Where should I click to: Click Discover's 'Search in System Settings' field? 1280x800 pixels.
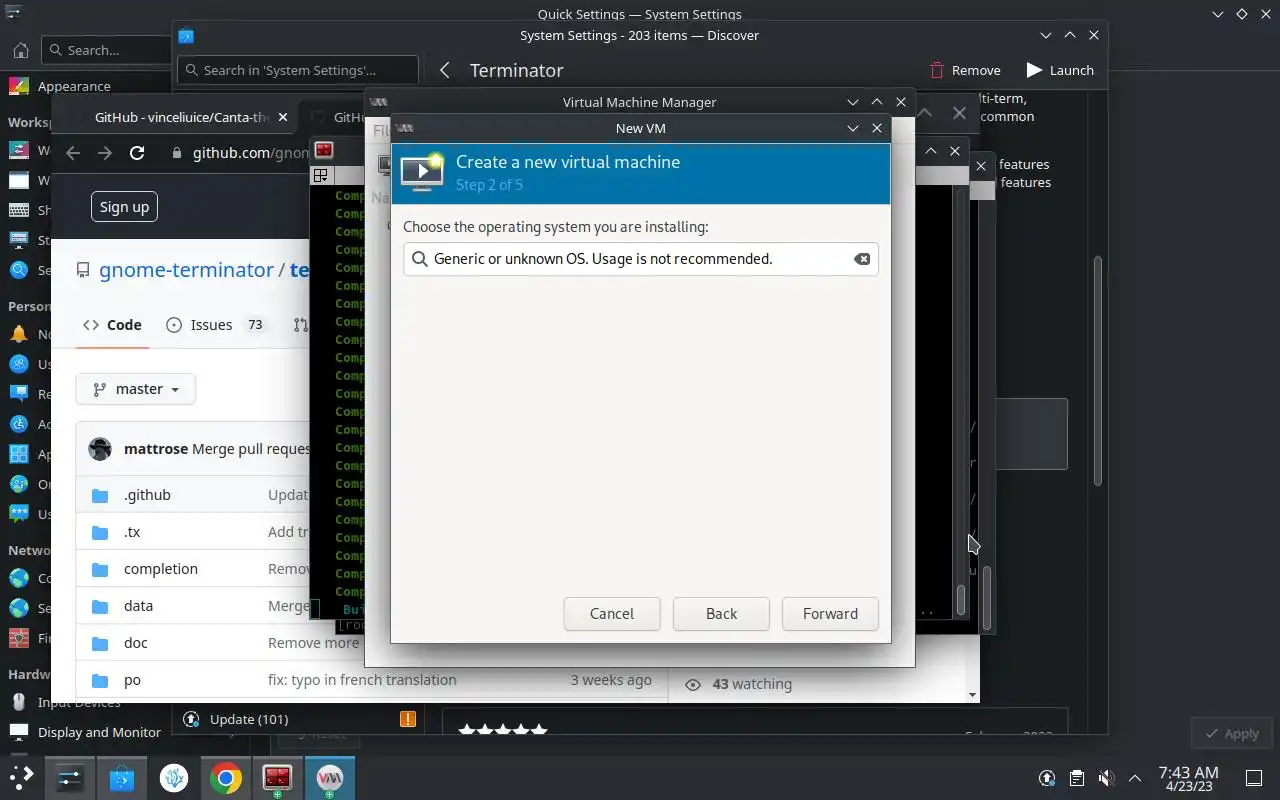298,70
